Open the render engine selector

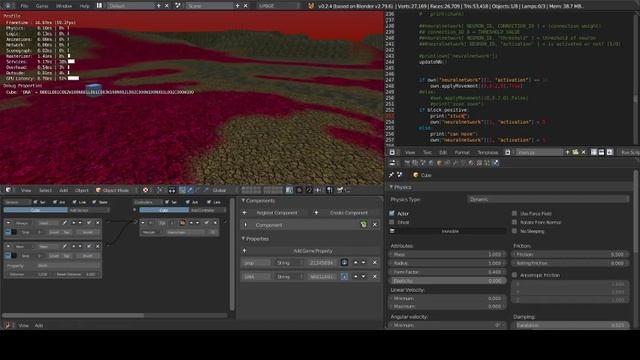[x=278, y=6]
